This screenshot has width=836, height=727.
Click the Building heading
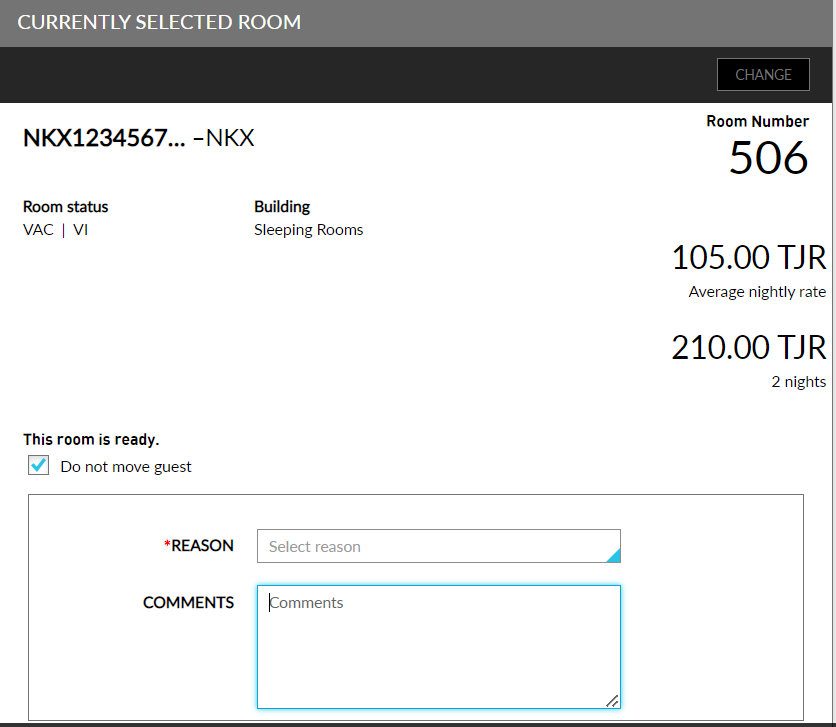[282, 207]
